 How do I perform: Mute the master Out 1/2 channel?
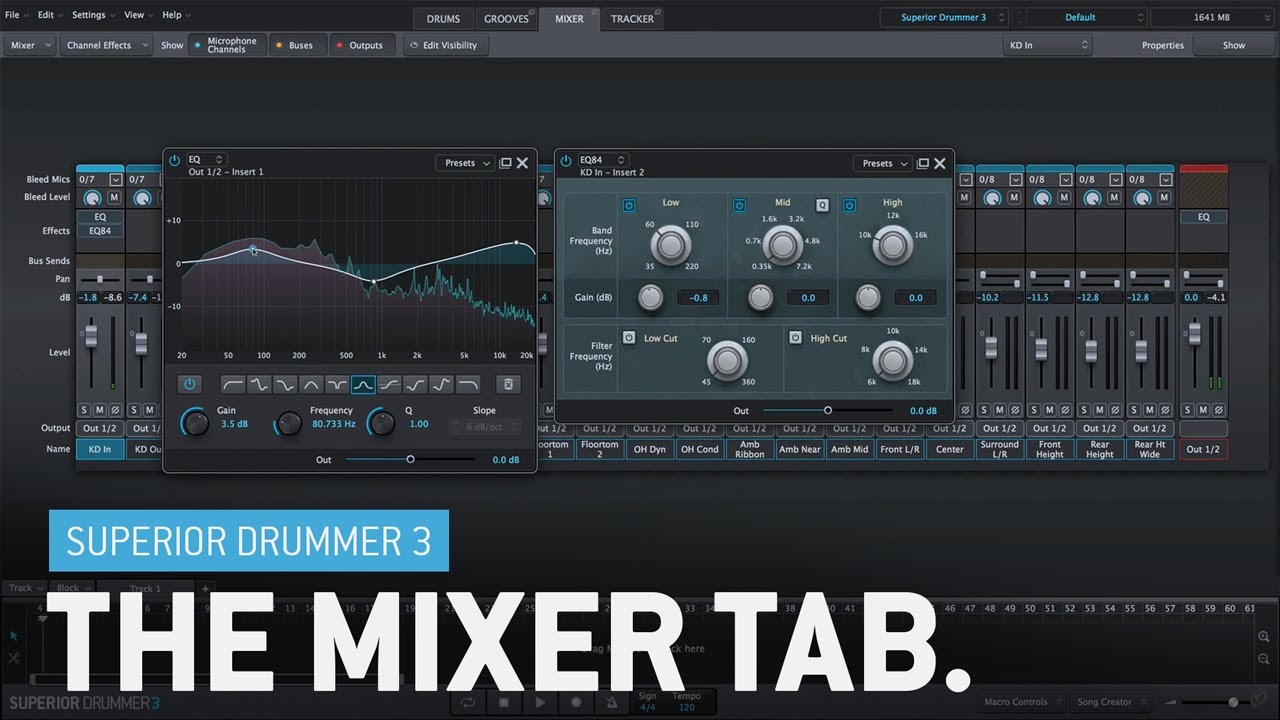1204,410
